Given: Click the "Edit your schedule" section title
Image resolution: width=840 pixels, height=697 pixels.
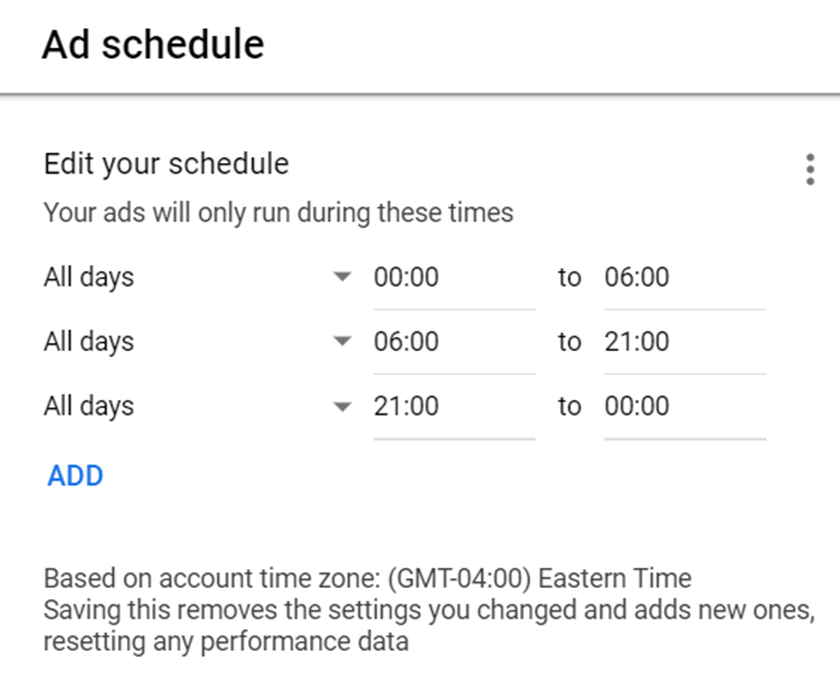Looking at the screenshot, I should tap(166, 164).
